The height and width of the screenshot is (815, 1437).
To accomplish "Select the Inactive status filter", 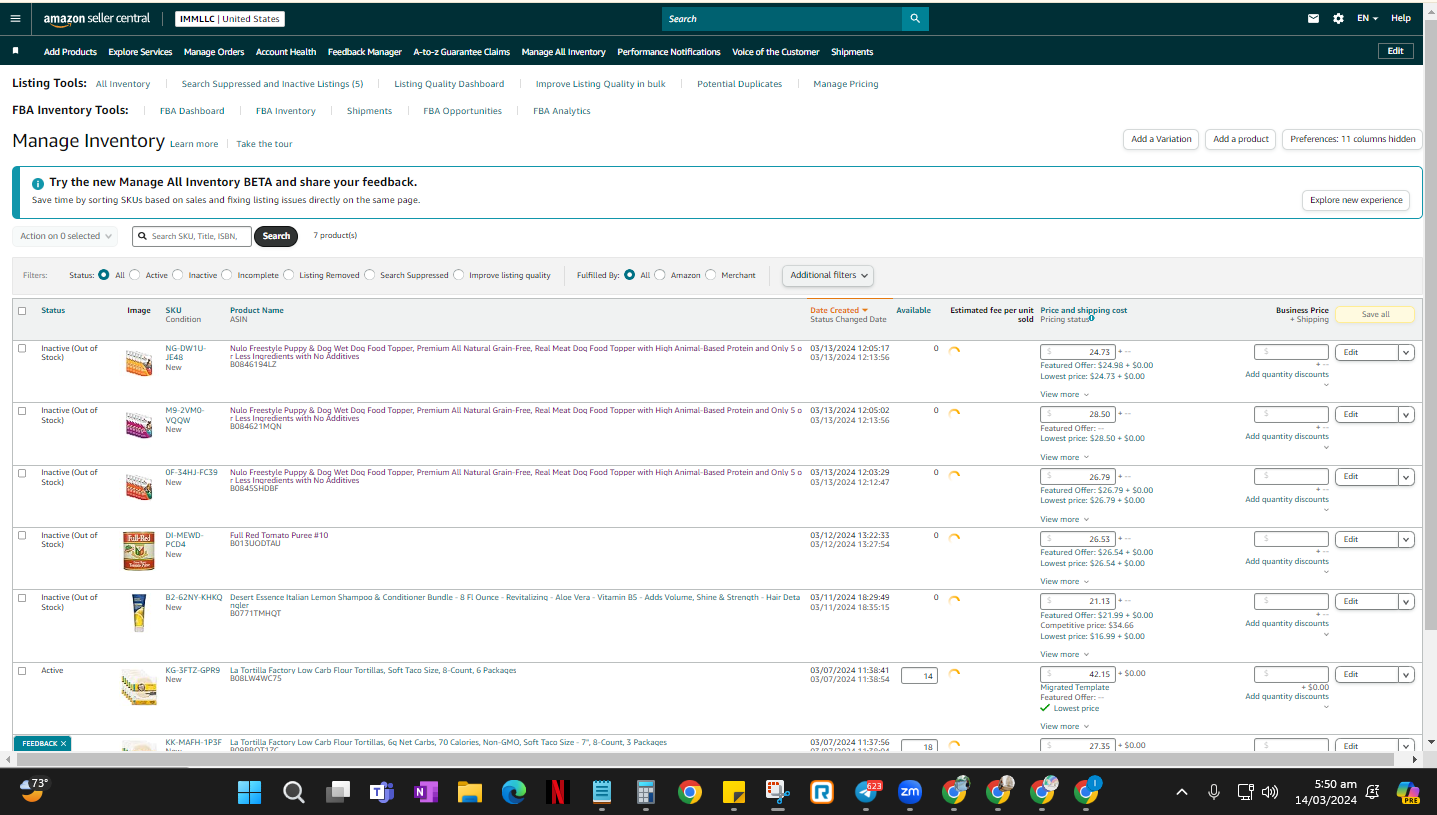I will pos(178,275).
